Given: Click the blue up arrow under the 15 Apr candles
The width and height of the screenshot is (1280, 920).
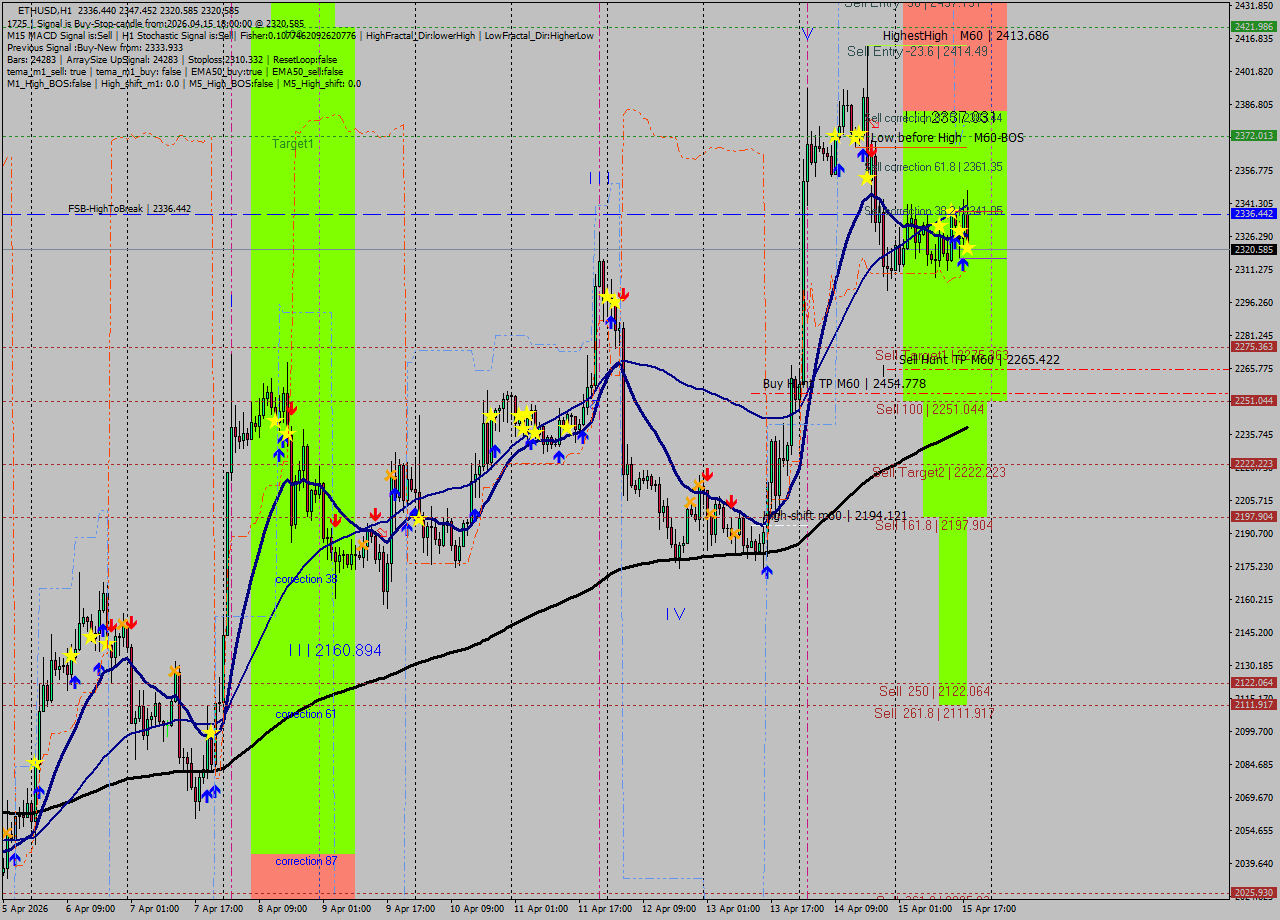Looking at the screenshot, I should click(962, 262).
